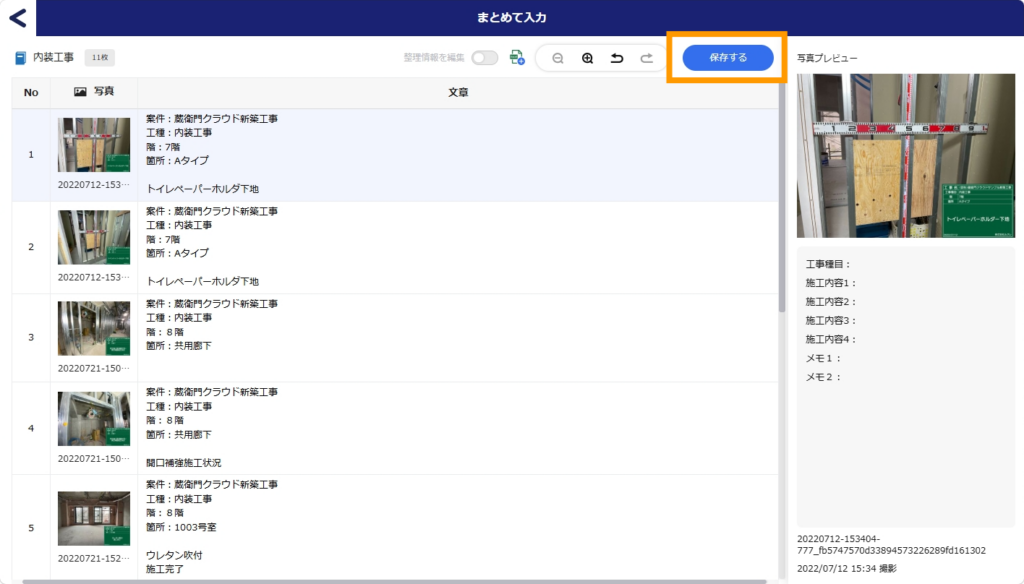Click the horizontal scrollbar under the table

coord(394,581)
